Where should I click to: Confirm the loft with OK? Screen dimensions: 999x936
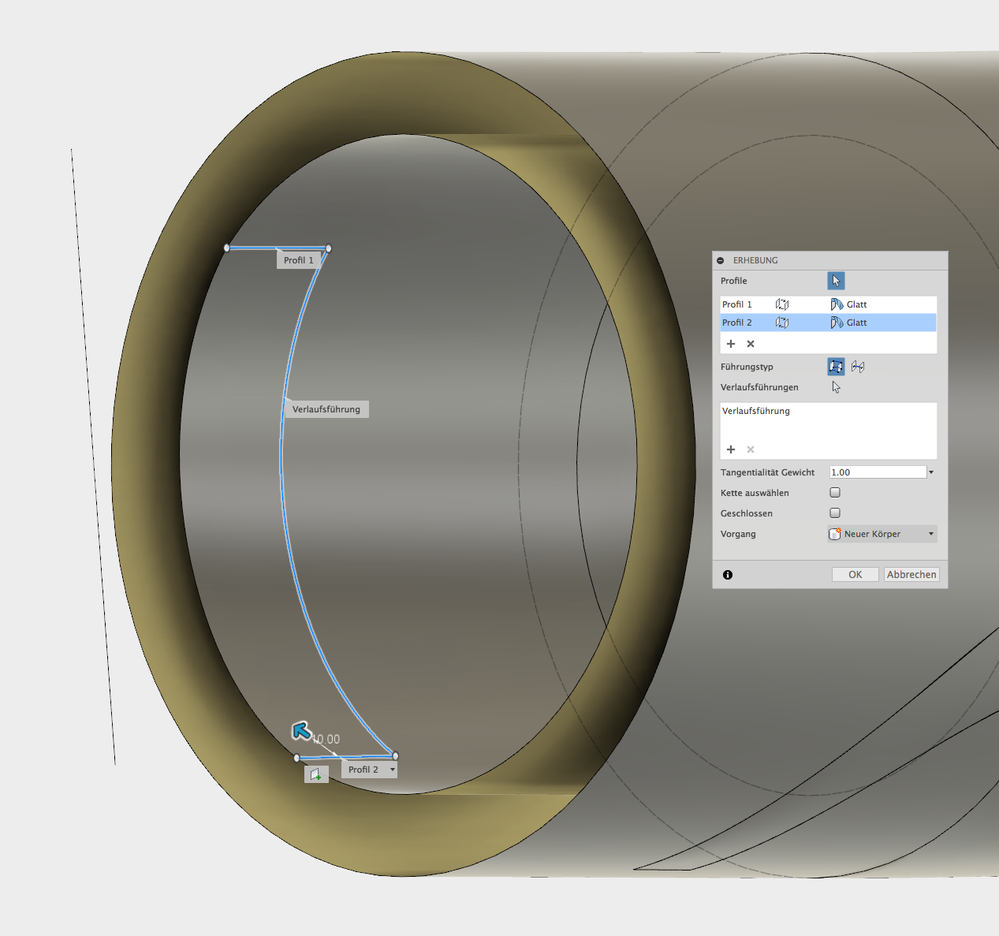(x=855, y=575)
